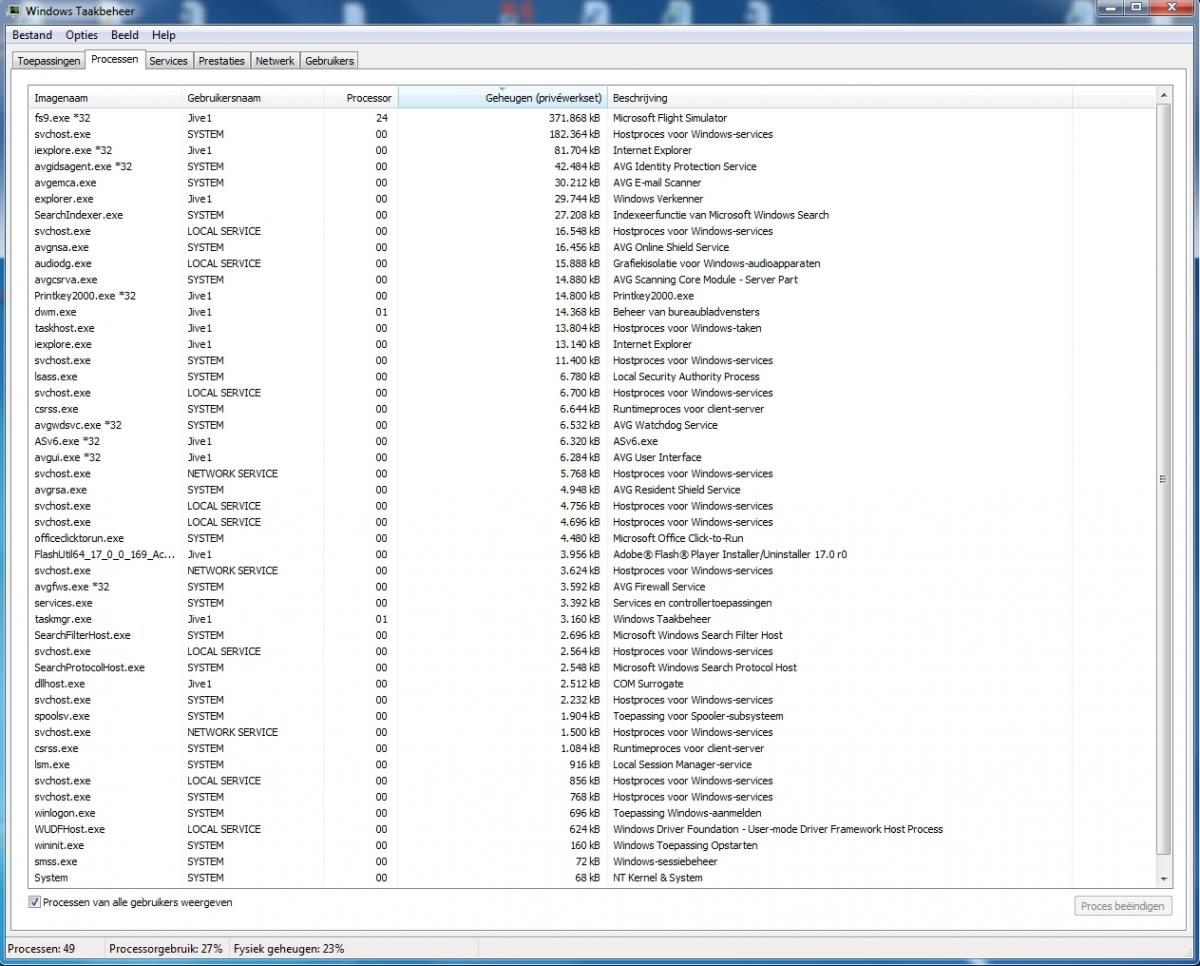Open the Help menu
The width and height of the screenshot is (1200, 966).
point(164,35)
